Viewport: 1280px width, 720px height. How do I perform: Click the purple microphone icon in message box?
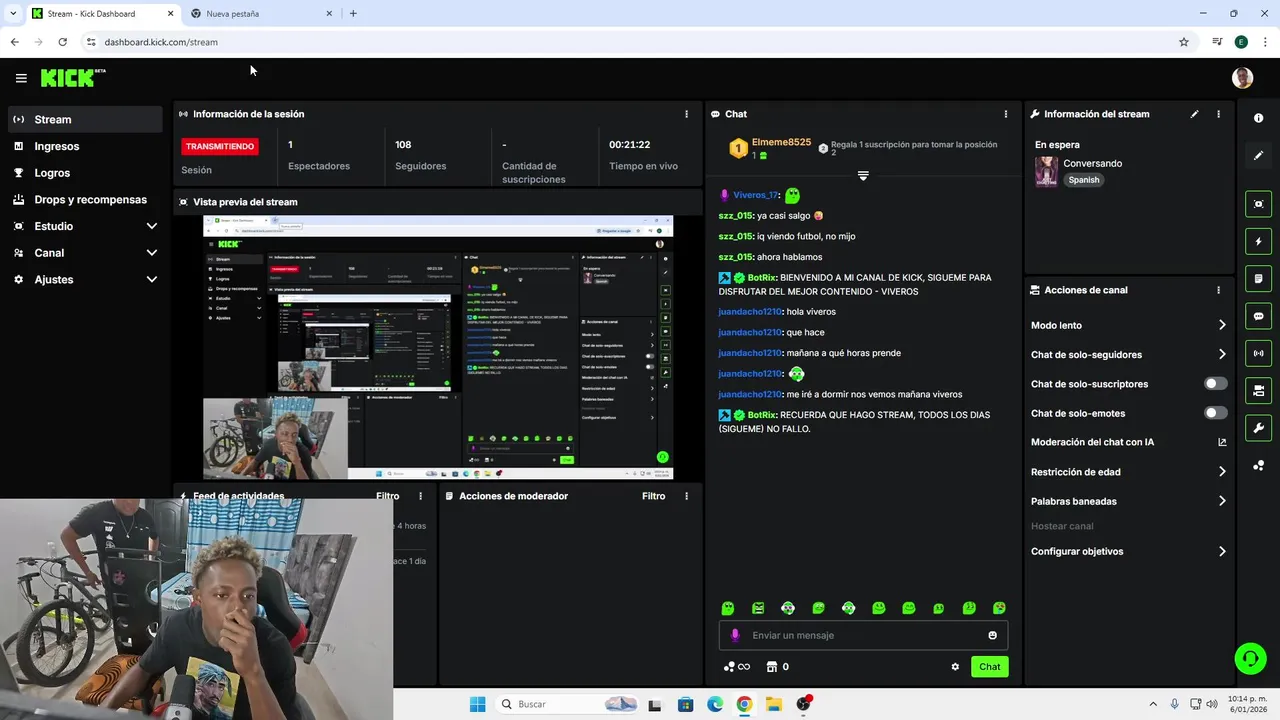735,635
